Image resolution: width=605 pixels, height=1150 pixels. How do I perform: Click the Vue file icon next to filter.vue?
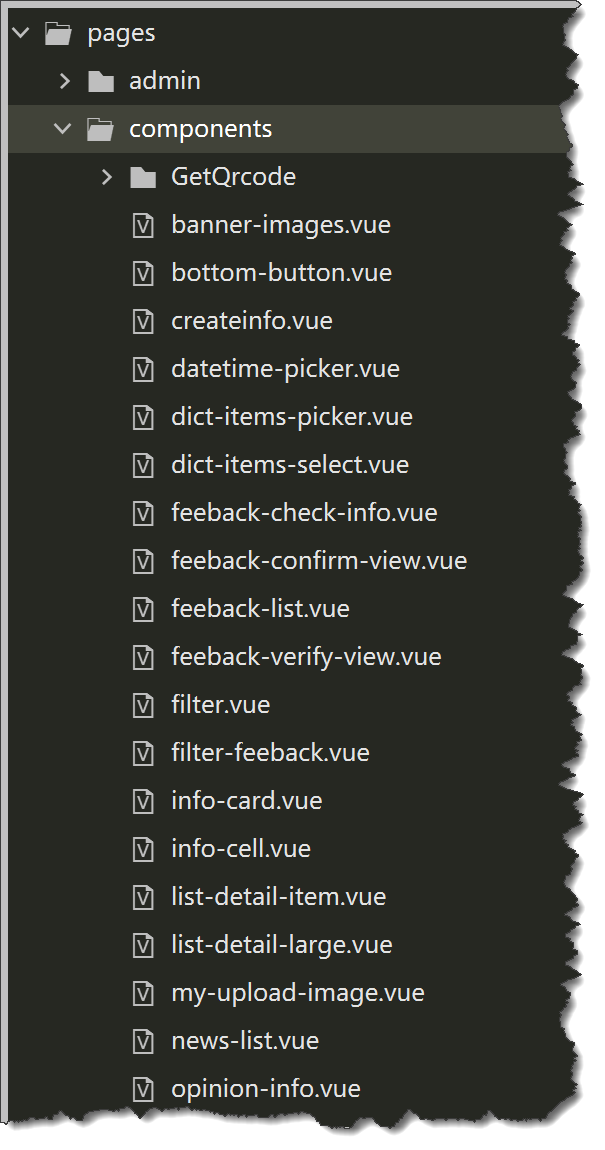click(143, 705)
